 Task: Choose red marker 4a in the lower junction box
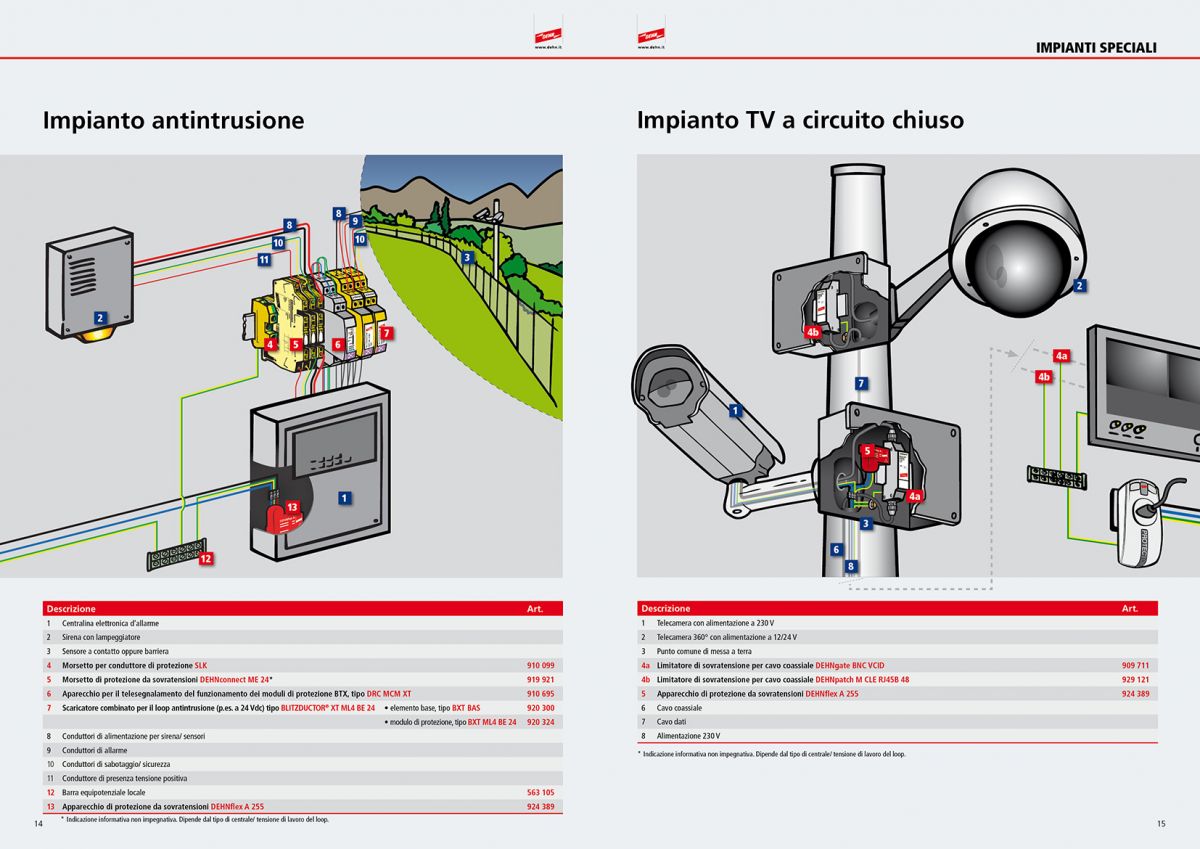point(914,494)
